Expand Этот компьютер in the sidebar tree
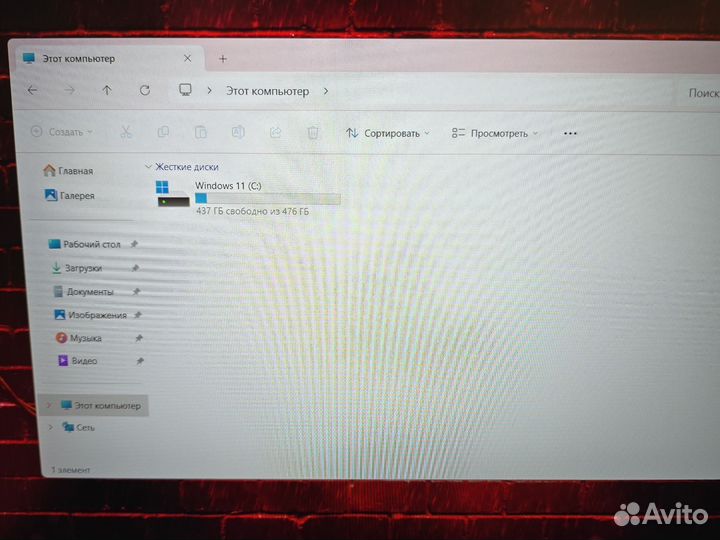Screen dimensions: 720x540 (x=50, y=405)
